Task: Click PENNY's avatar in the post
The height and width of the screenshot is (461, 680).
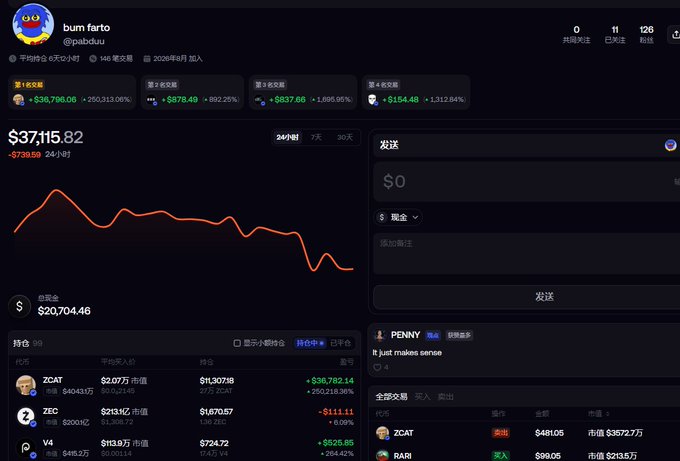Action: (380, 335)
